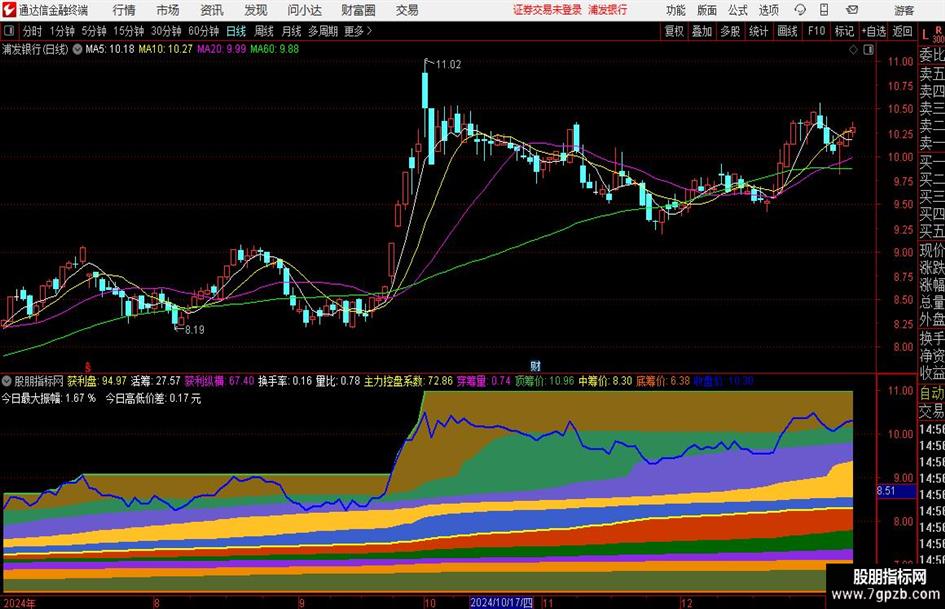Click the 换手率: 0.16 indicator value
The image size is (945, 609).
(285, 381)
